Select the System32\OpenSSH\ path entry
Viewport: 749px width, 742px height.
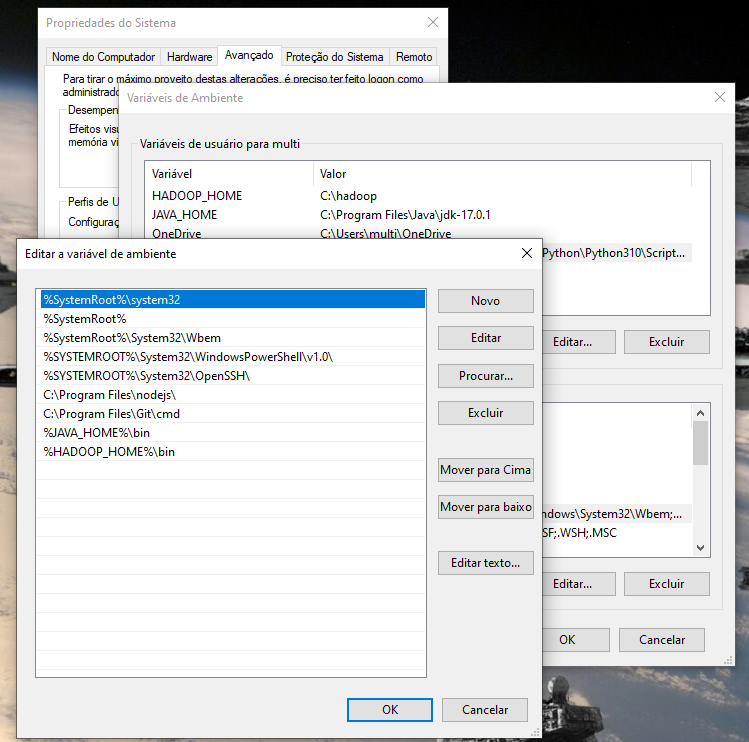[233, 376]
